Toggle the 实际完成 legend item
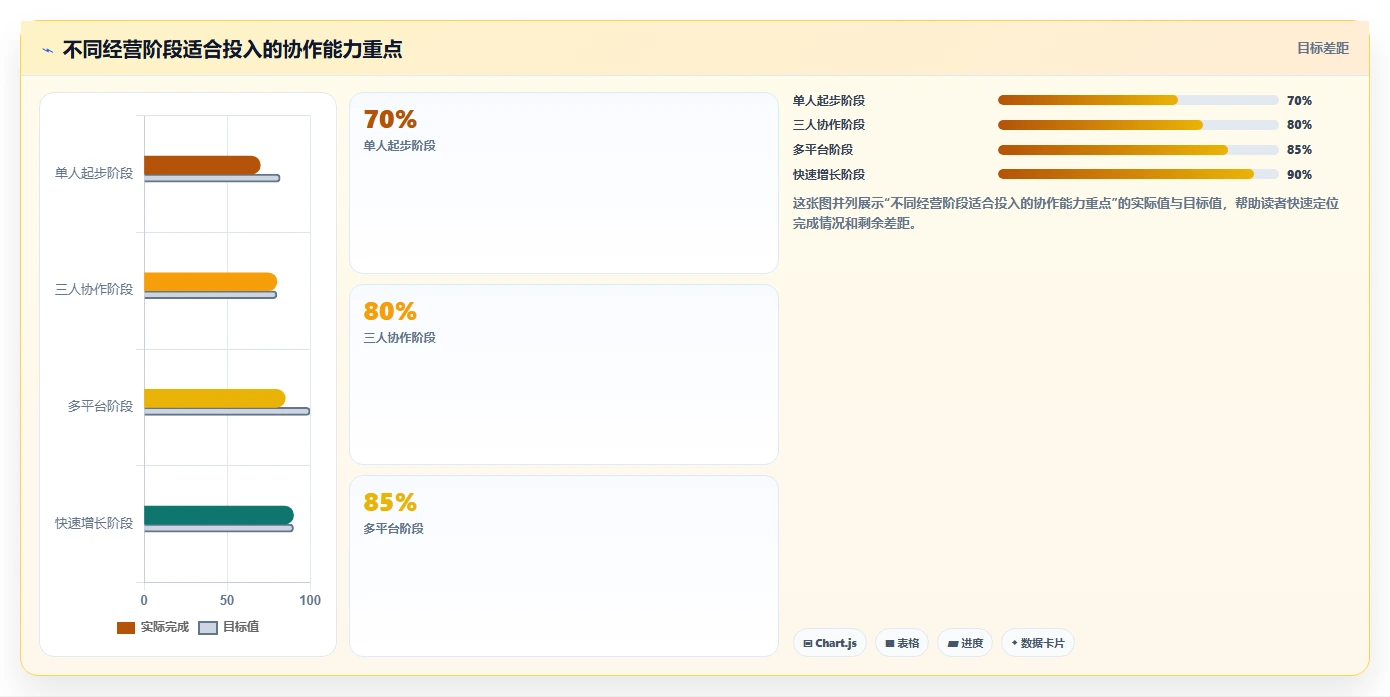 point(153,627)
